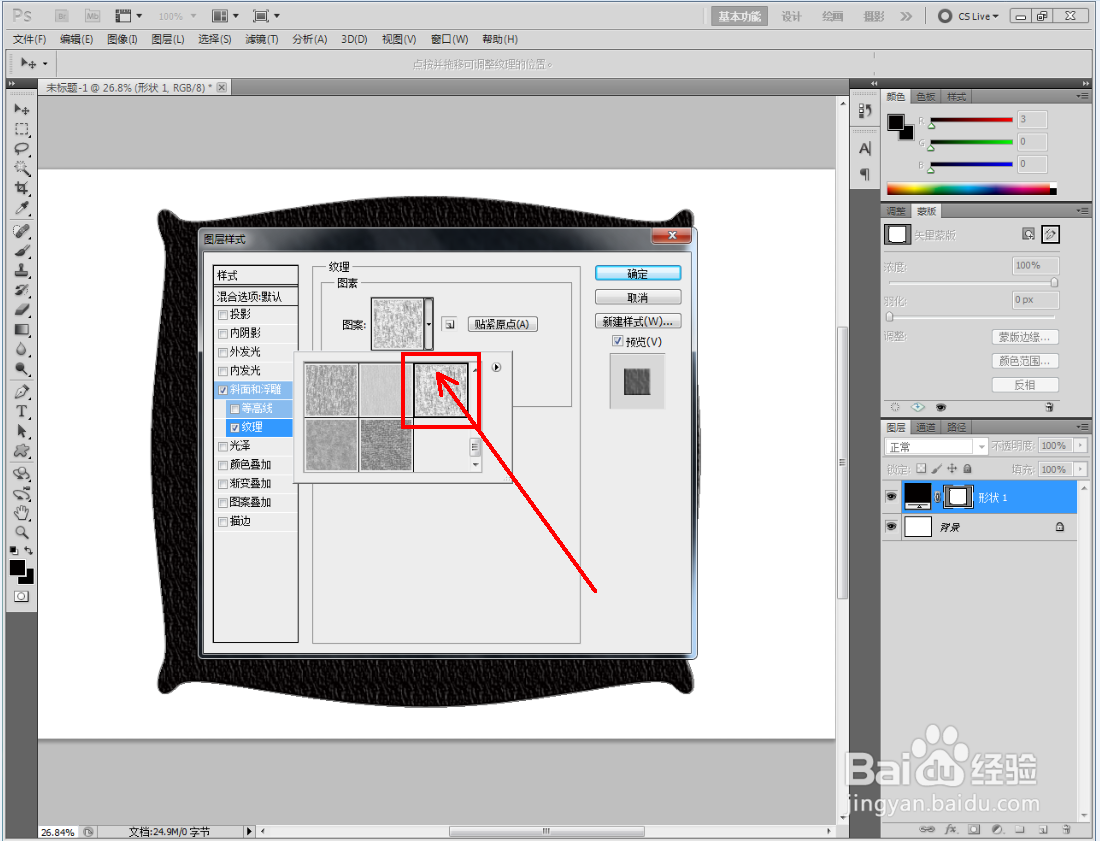This screenshot has height=841, width=1100.
Task: Toggle Quick Mask mode icon
Action: [x=22, y=597]
